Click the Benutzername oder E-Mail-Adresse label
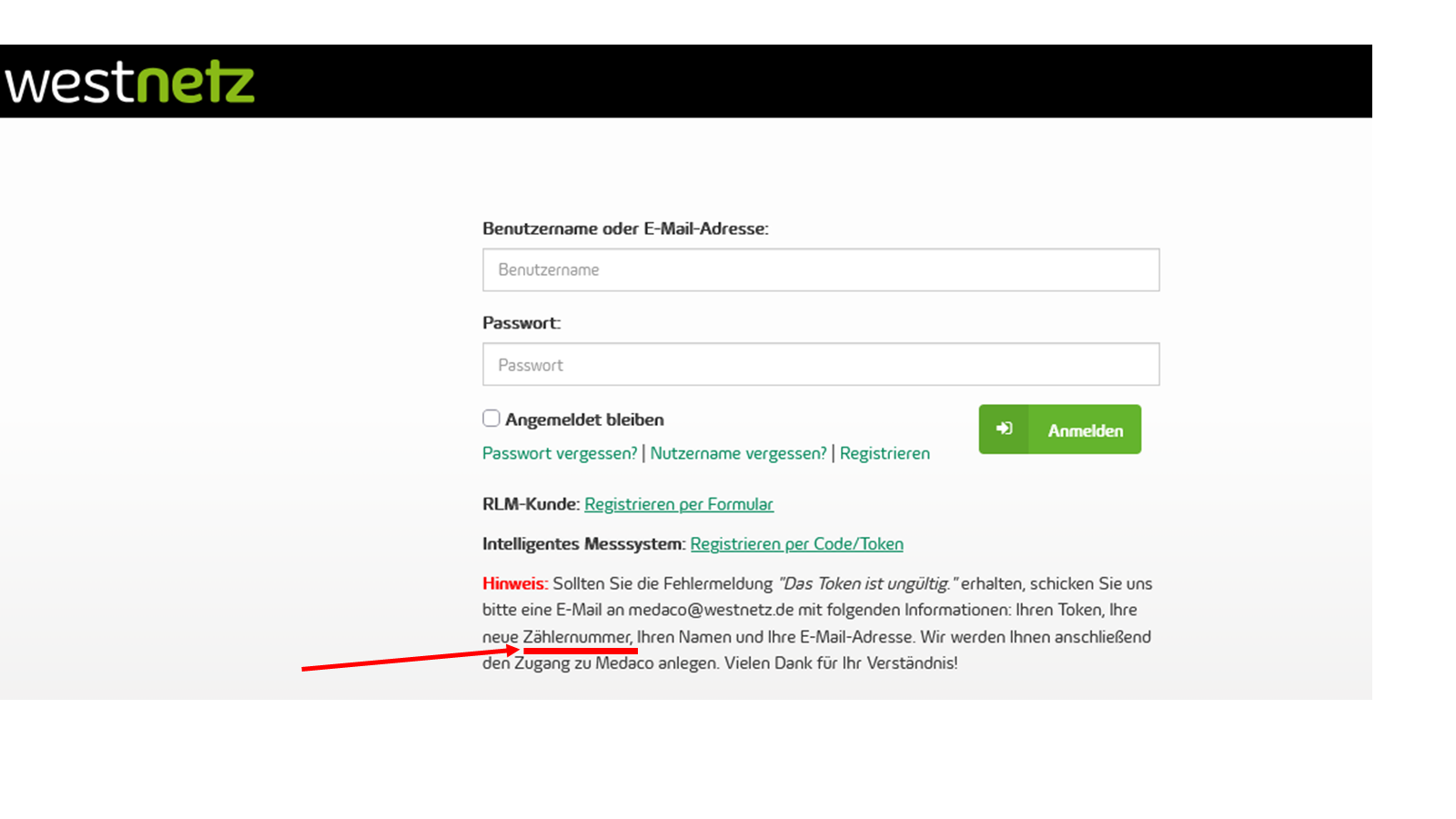Screen dimensions: 1456x819 (x=625, y=228)
